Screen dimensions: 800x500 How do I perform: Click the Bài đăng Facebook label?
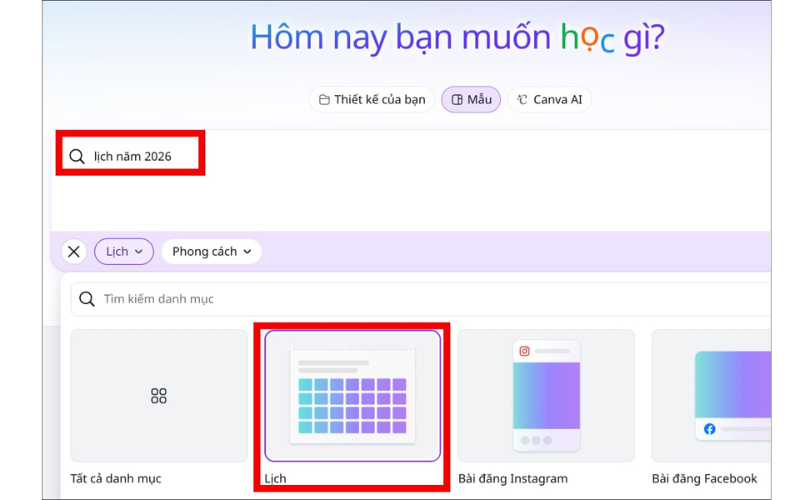pos(705,479)
